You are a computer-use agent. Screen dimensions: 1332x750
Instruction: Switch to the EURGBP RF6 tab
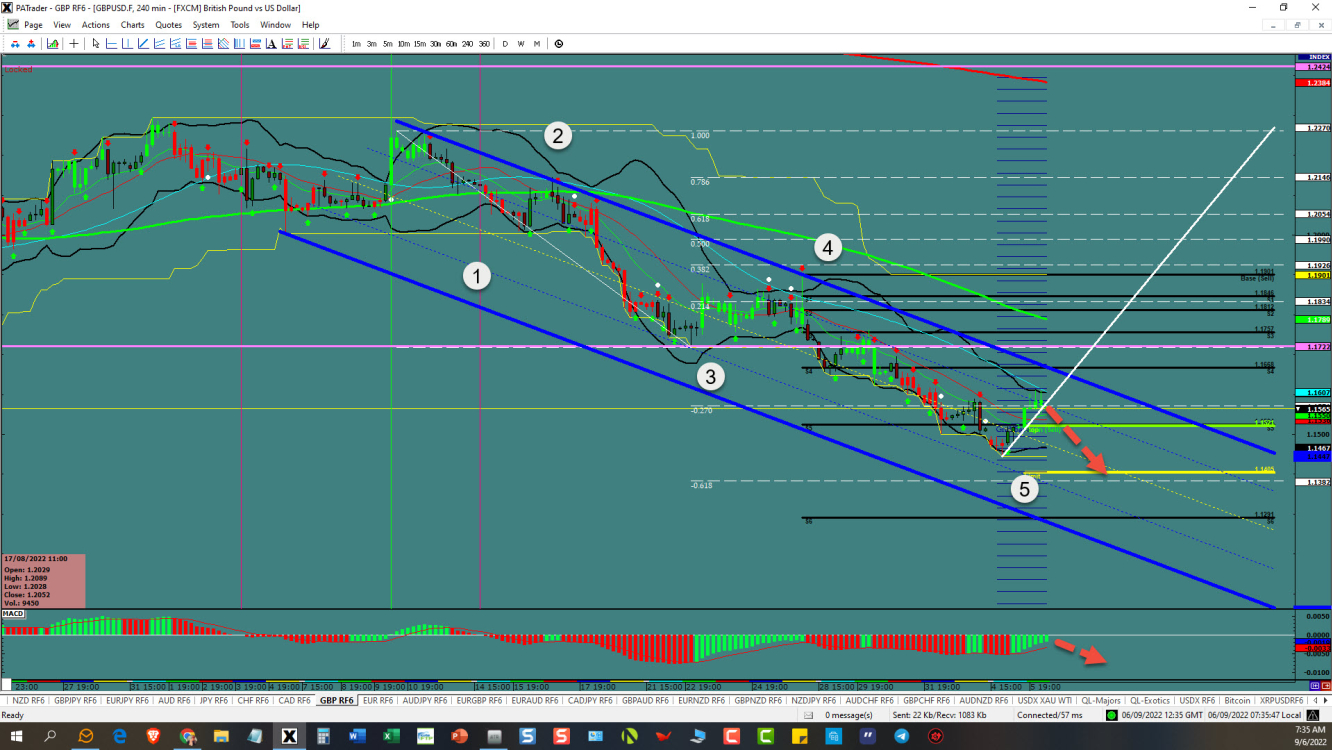point(479,700)
